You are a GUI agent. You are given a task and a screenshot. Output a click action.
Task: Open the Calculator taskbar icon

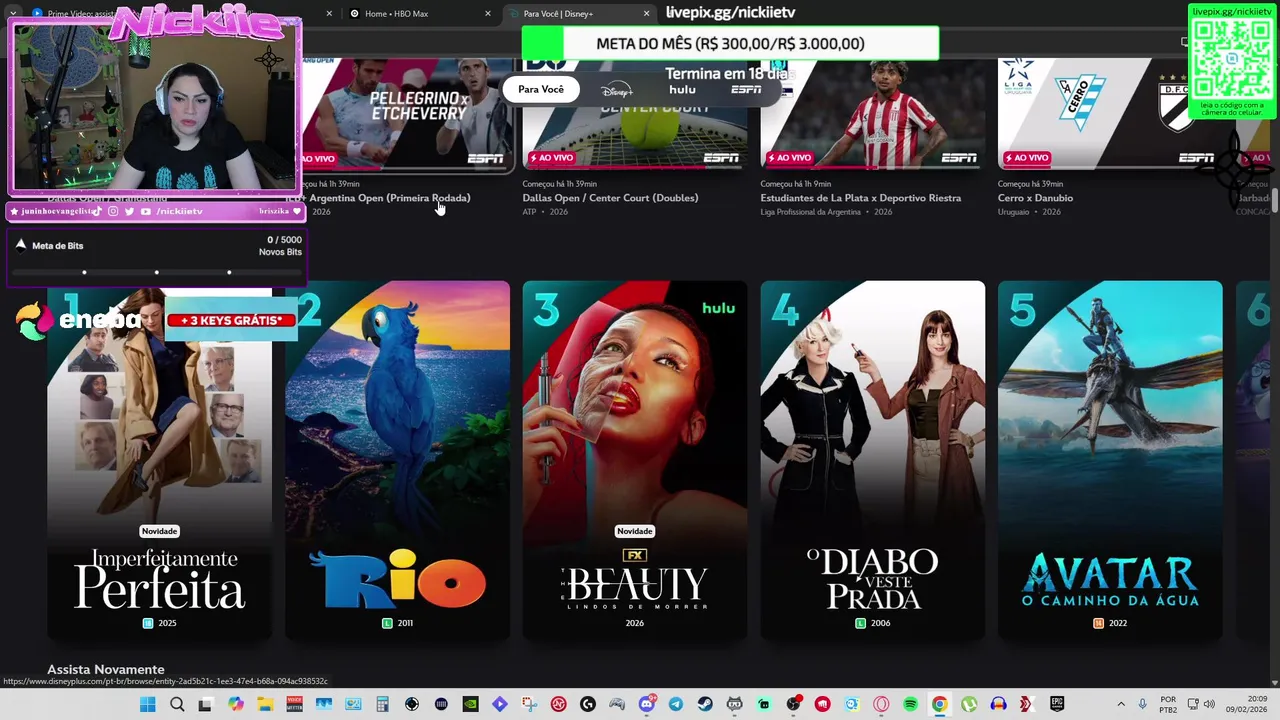pos(382,704)
